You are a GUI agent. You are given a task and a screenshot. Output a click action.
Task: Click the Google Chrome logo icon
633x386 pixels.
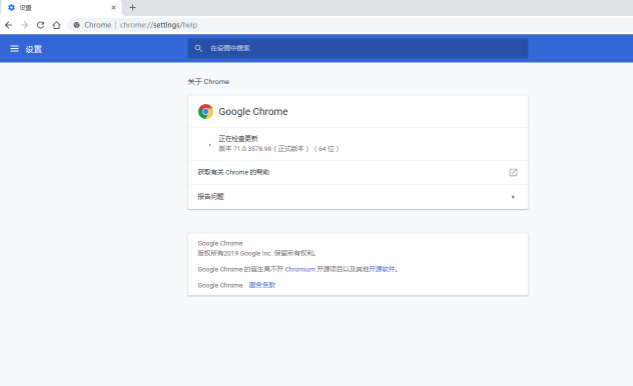(205, 111)
